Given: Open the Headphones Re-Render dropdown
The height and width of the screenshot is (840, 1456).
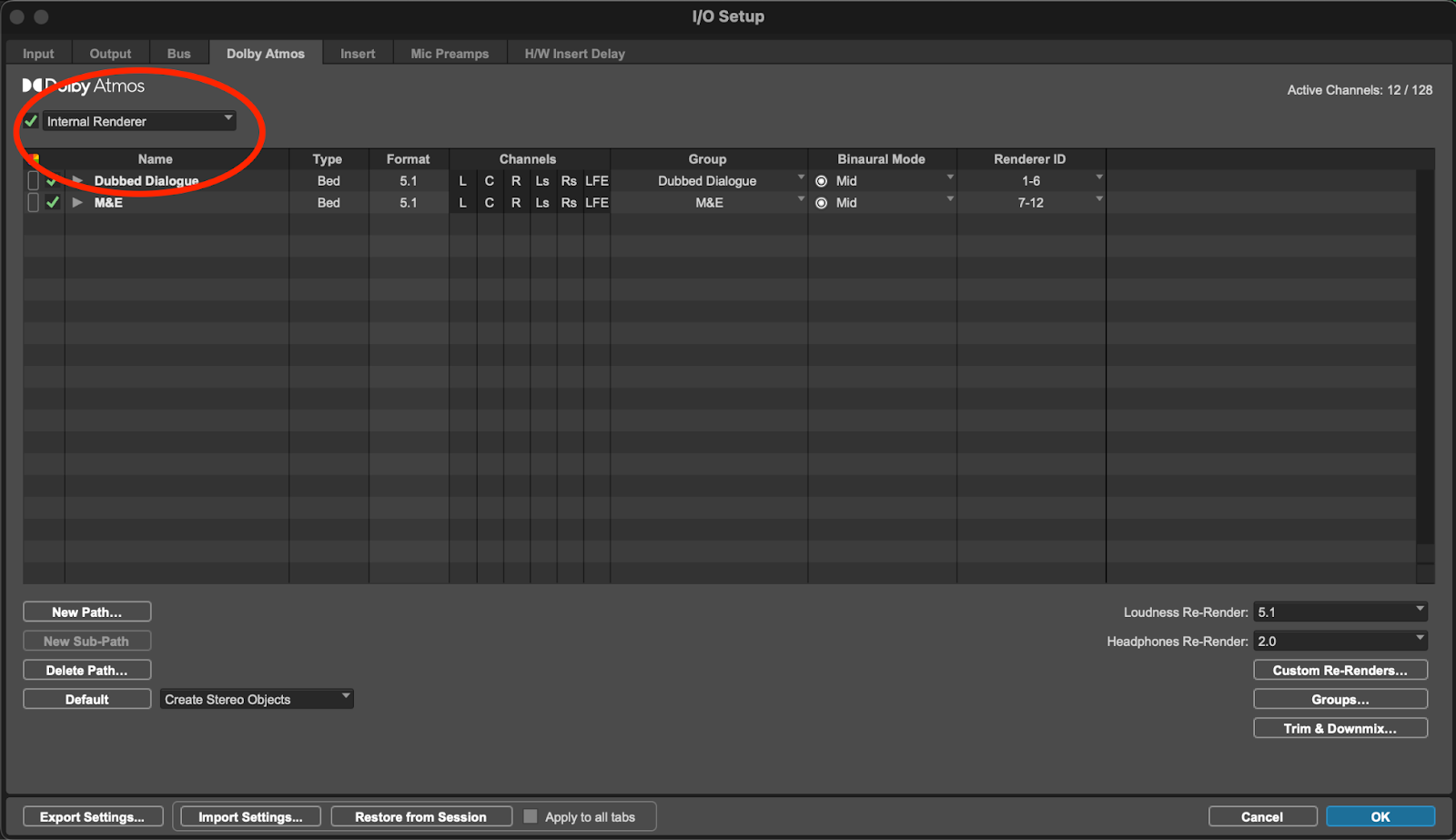Looking at the screenshot, I should click(x=1340, y=642).
